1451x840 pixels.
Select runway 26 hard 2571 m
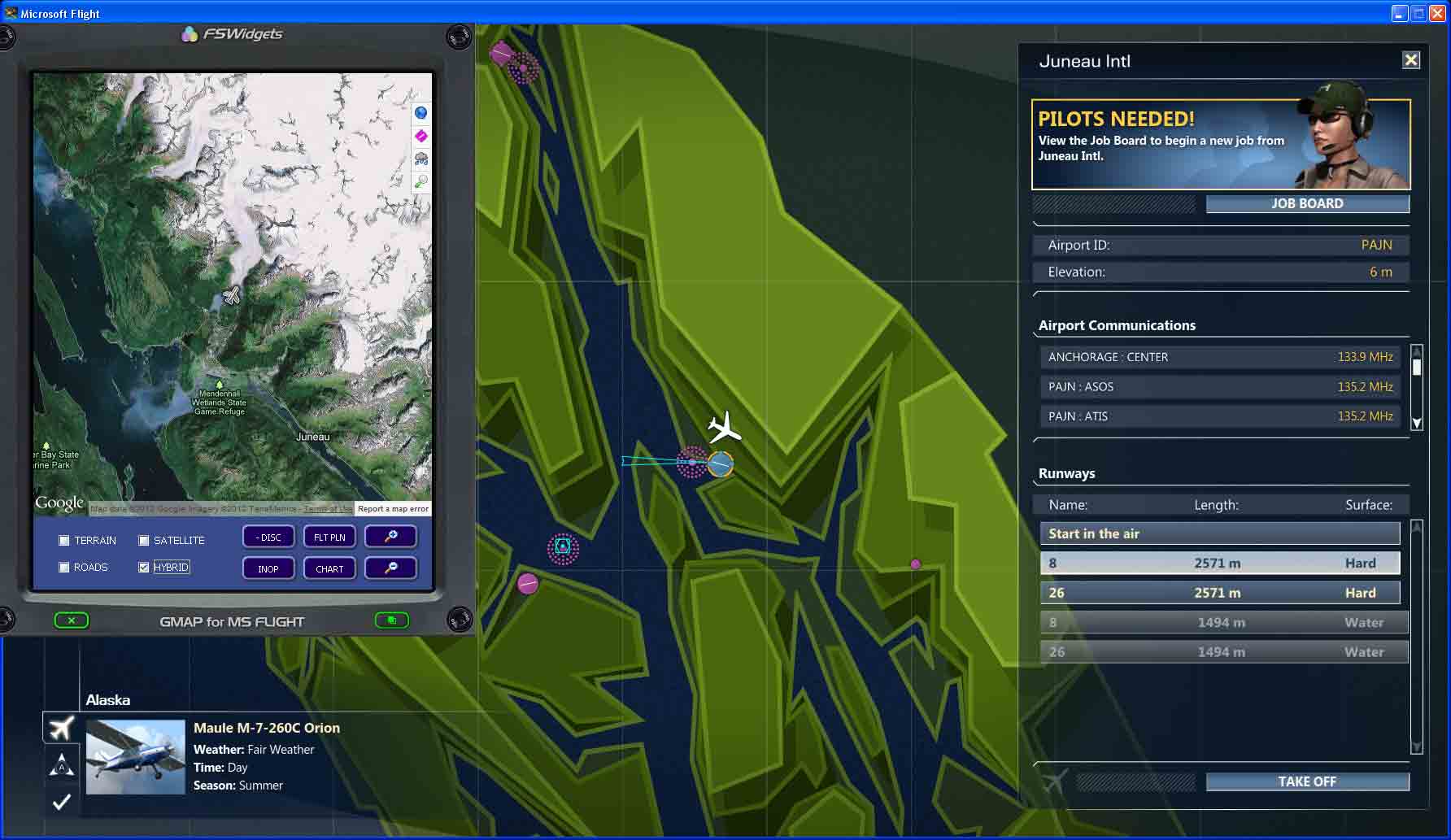[x=1219, y=593]
